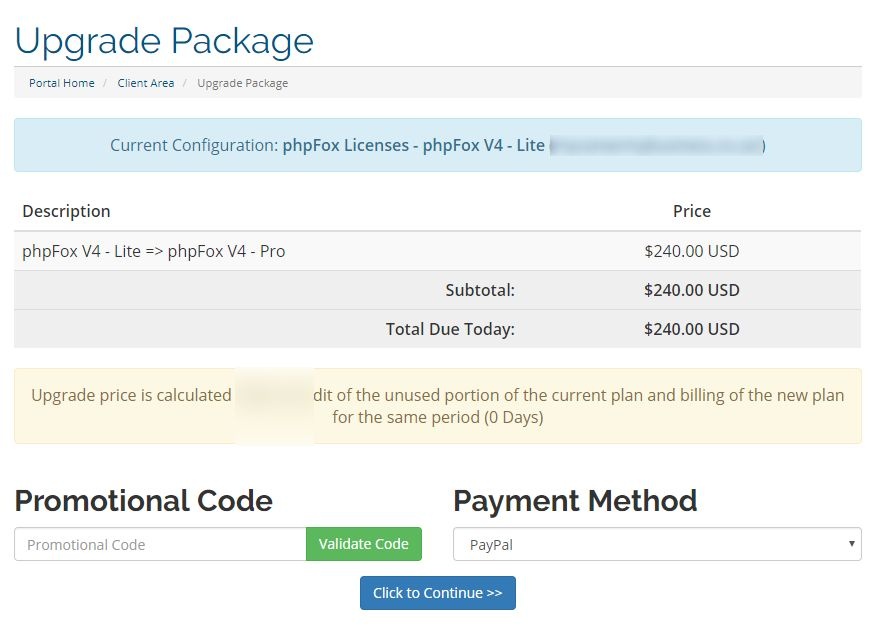Click the Upgrade Package page heading

(x=164, y=41)
